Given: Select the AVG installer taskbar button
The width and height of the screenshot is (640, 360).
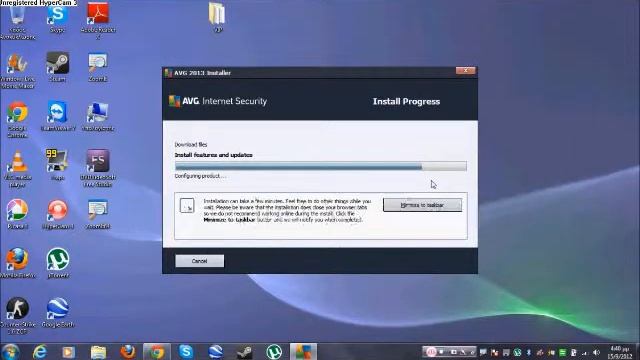Looking at the screenshot, I should (303, 352).
